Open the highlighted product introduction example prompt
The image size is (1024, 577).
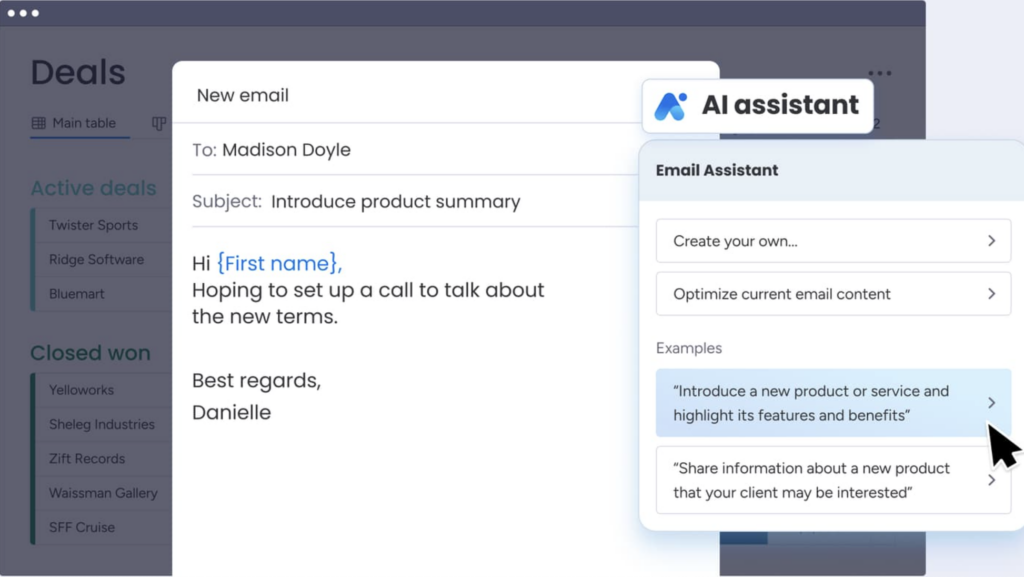tap(833, 403)
